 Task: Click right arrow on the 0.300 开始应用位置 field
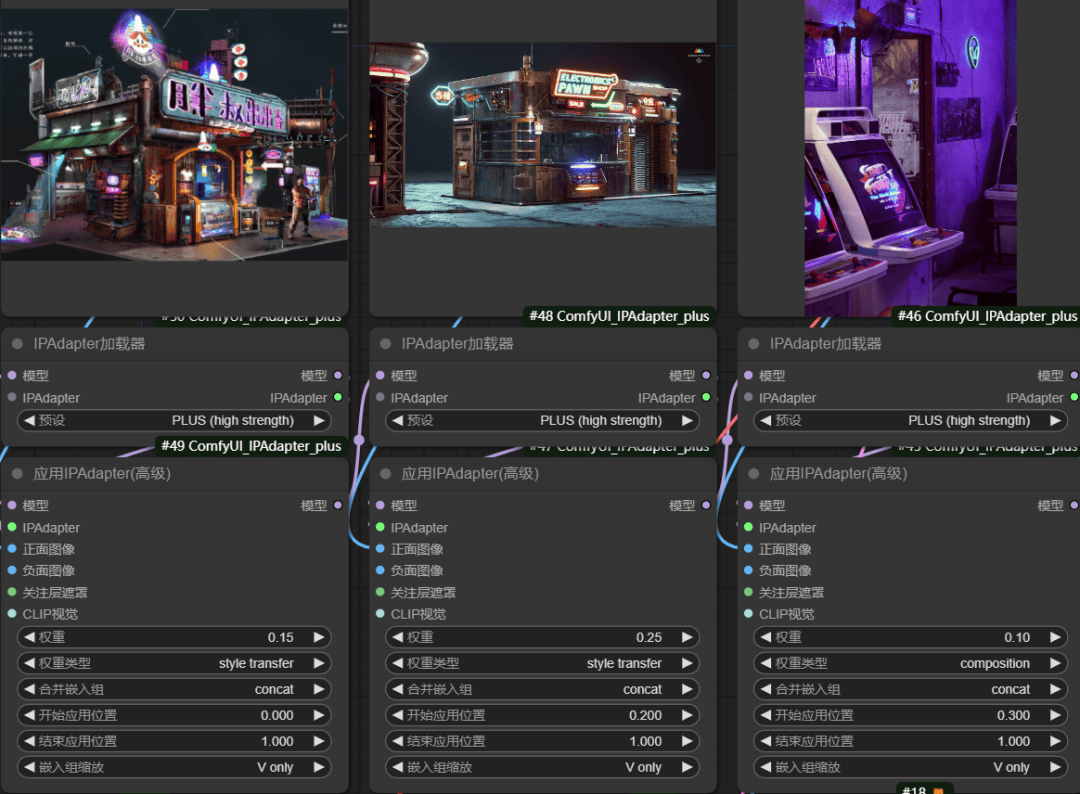point(1055,715)
